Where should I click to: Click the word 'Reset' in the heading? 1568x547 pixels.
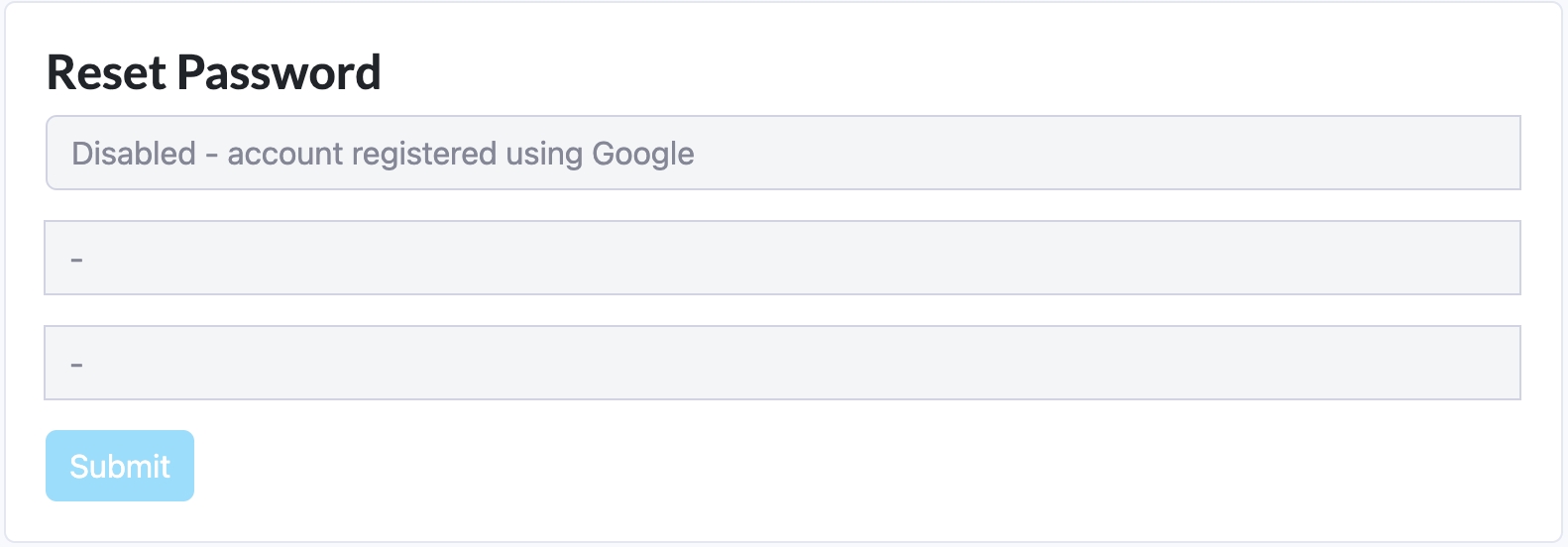pos(106,72)
